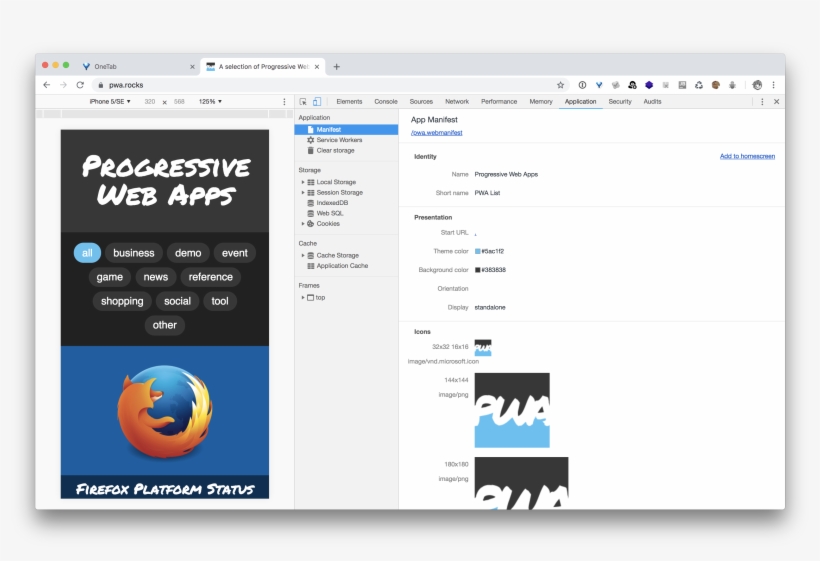Switch to the Elements tab
The image size is (820, 561).
pyautogui.click(x=349, y=101)
